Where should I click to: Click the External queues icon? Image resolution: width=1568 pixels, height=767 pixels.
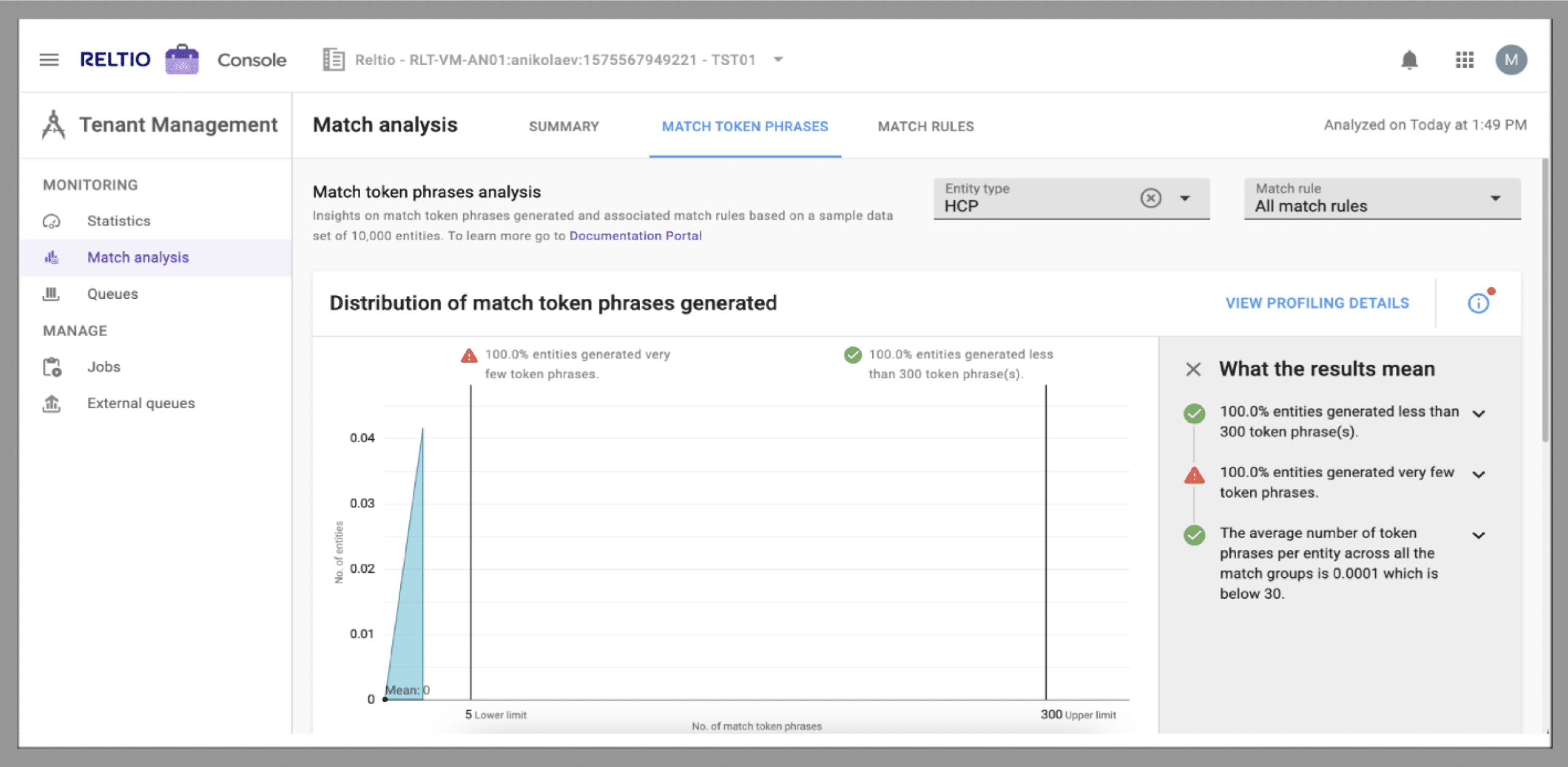51,403
